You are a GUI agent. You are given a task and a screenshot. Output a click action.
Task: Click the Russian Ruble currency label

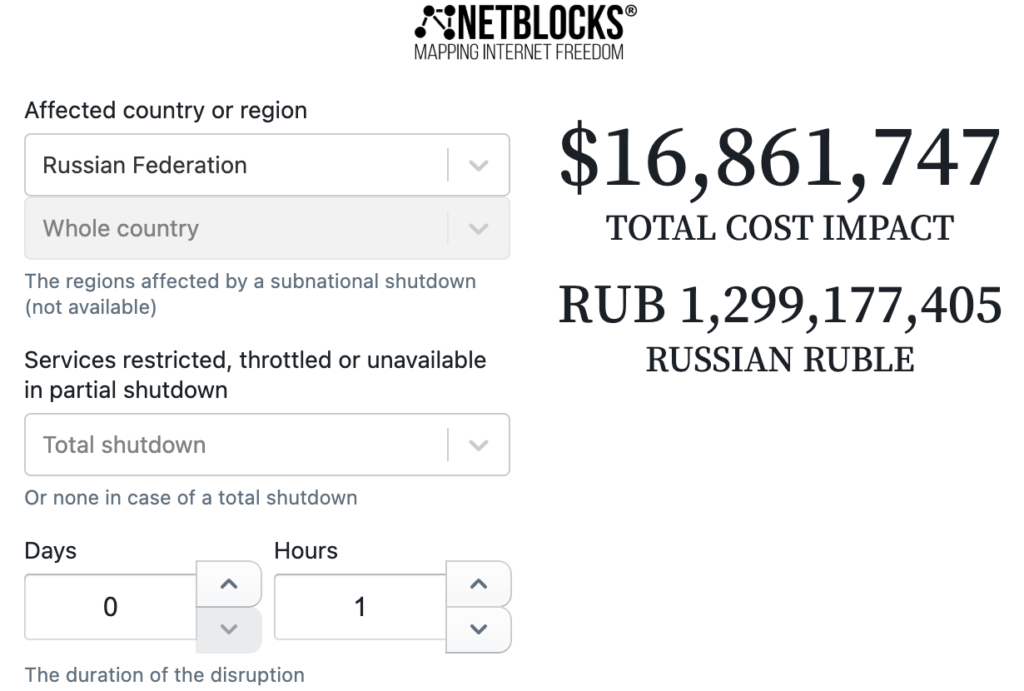coord(780,360)
